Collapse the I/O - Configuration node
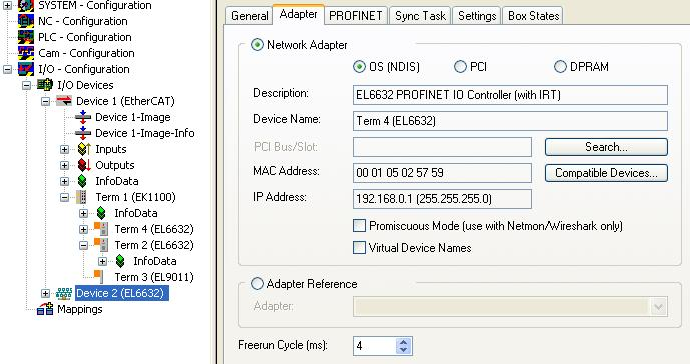Image resolution: width=690 pixels, height=364 pixels. [7, 69]
